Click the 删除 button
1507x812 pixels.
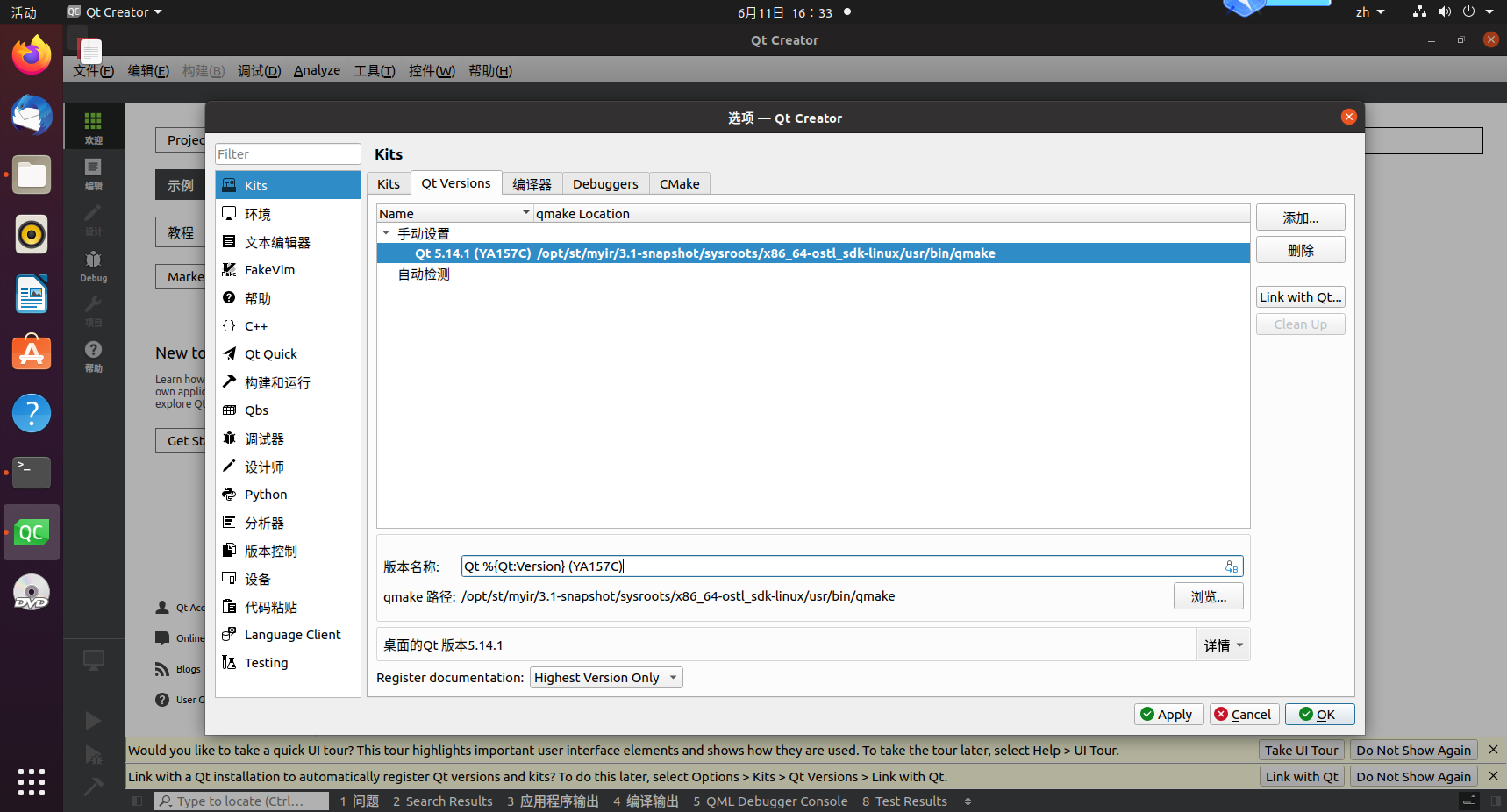1301,250
